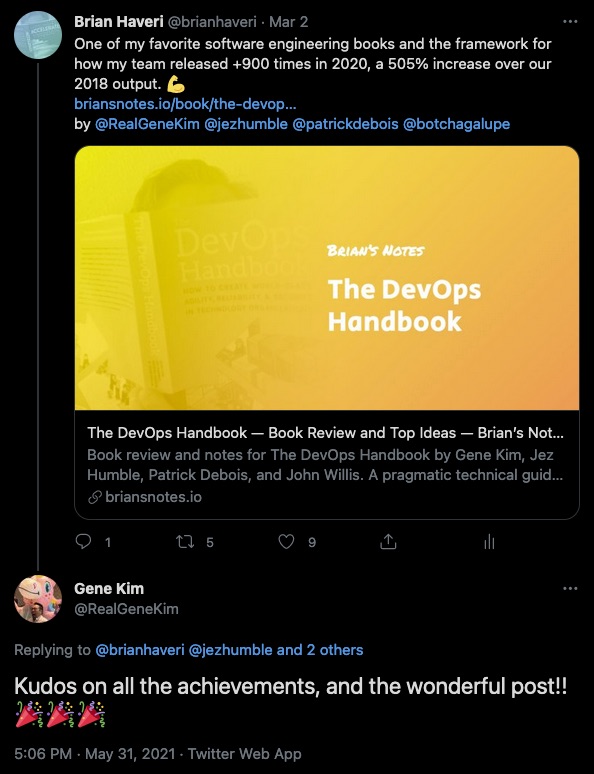Screen dimensions: 594x774
Task: Click the share upload icon
Action: [x=388, y=542]
